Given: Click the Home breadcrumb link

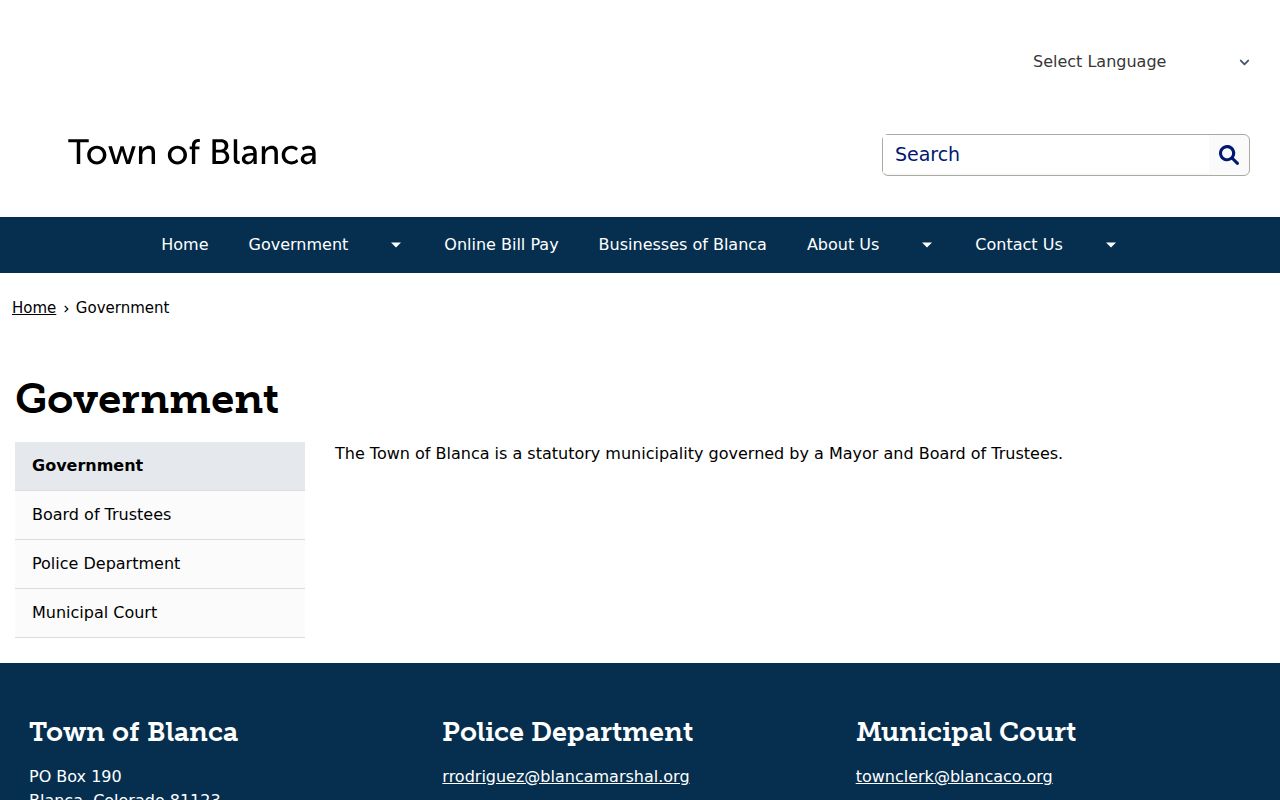Looking at the screenshot, I should (34, 308).
